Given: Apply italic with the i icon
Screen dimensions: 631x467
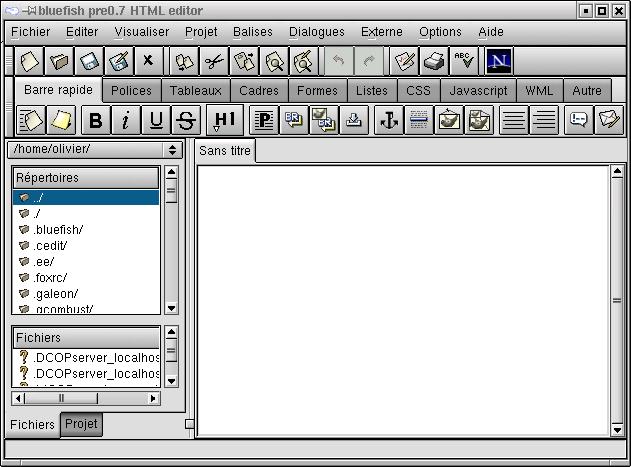Looking at the screenshot, I should tap(126, 121).
